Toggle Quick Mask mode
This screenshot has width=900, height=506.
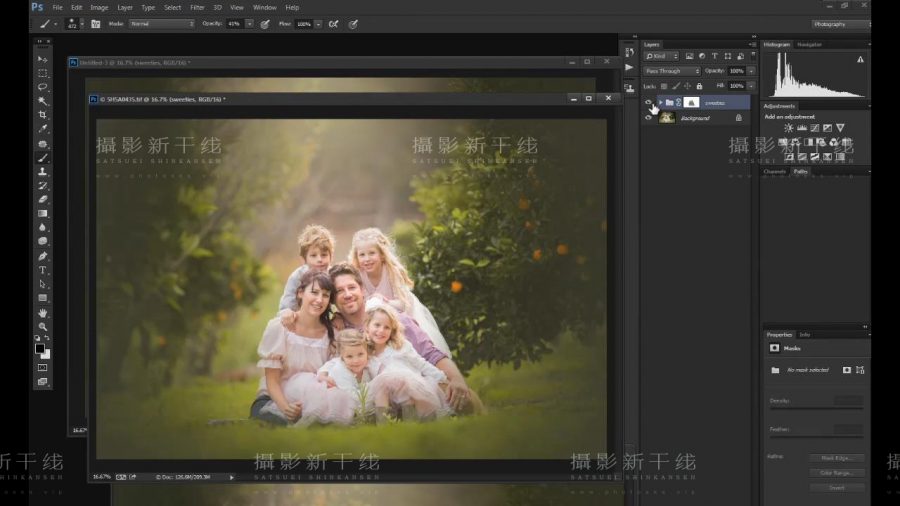pos(42,367)
